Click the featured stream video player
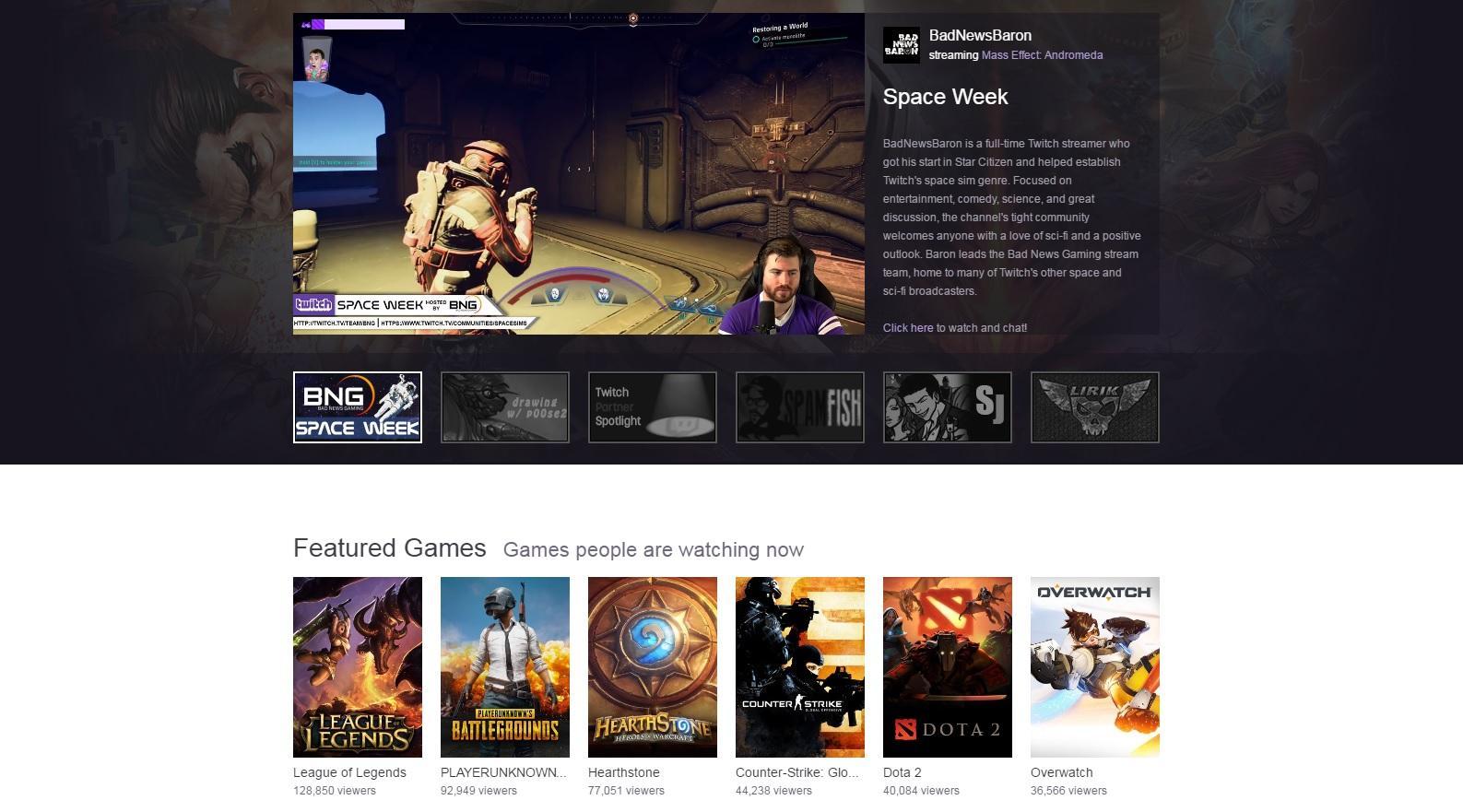 (579, 173)
